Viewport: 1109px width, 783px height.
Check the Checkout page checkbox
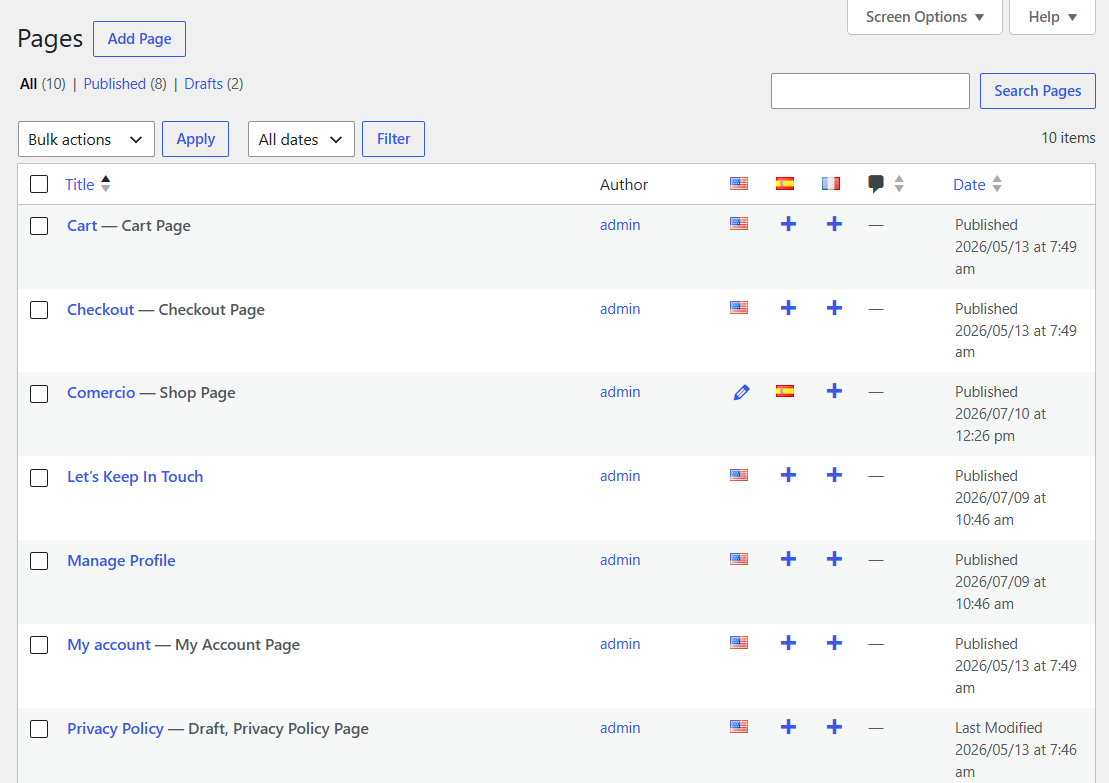point(39,310)
